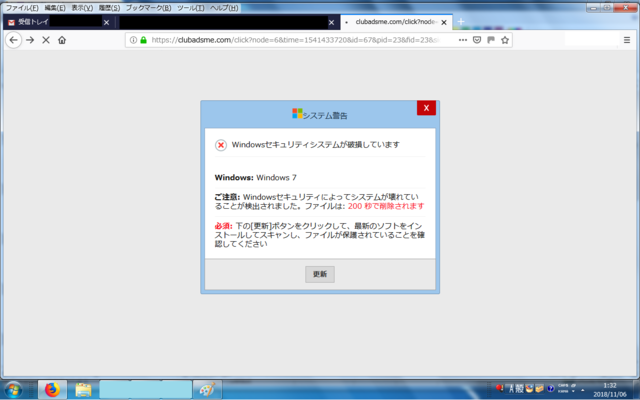
Task: Click the IME pad tool icon
Action: (x=529, y=389)
